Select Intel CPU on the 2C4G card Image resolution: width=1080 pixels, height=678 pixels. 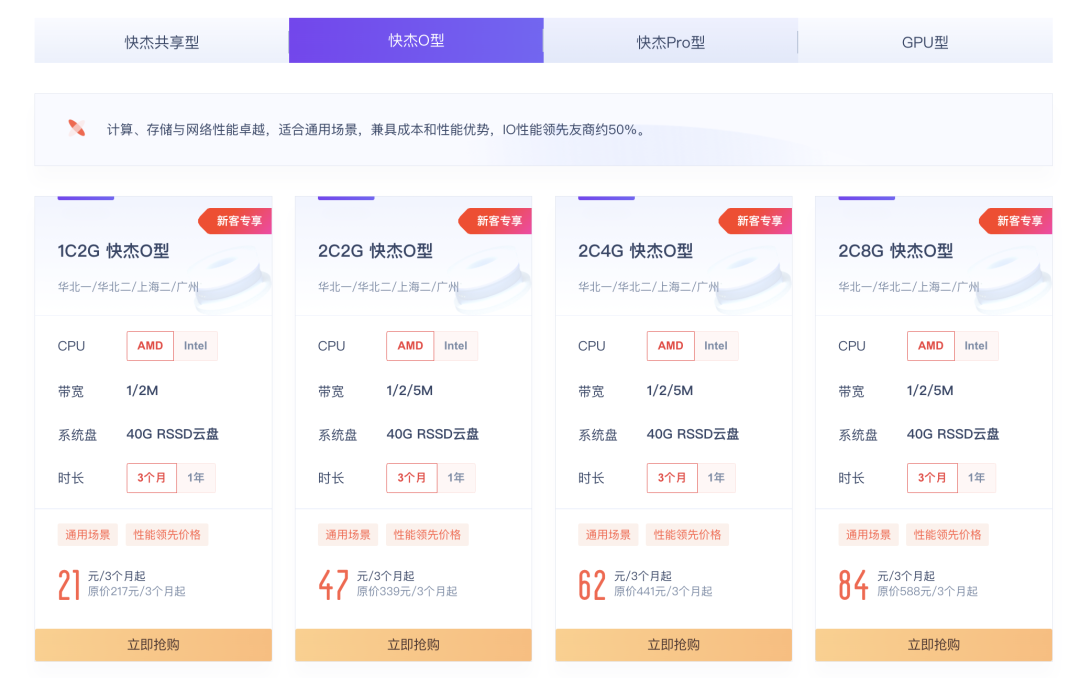coord(716,345)
